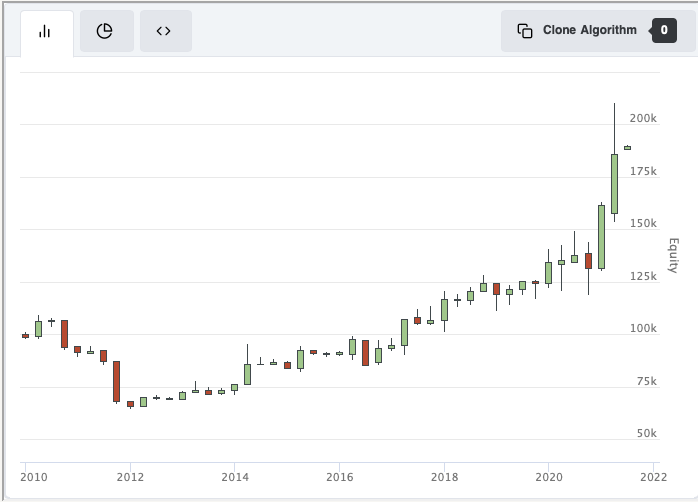698x502 pixels.
Task: Click the 100k equity axis label
Action: pyautogui.click(x=643, y=328)
